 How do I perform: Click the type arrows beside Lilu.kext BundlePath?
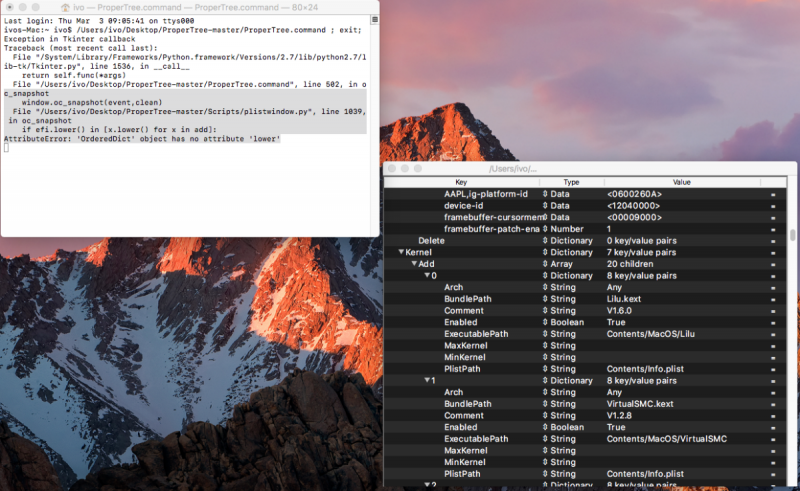coord(546,298)
